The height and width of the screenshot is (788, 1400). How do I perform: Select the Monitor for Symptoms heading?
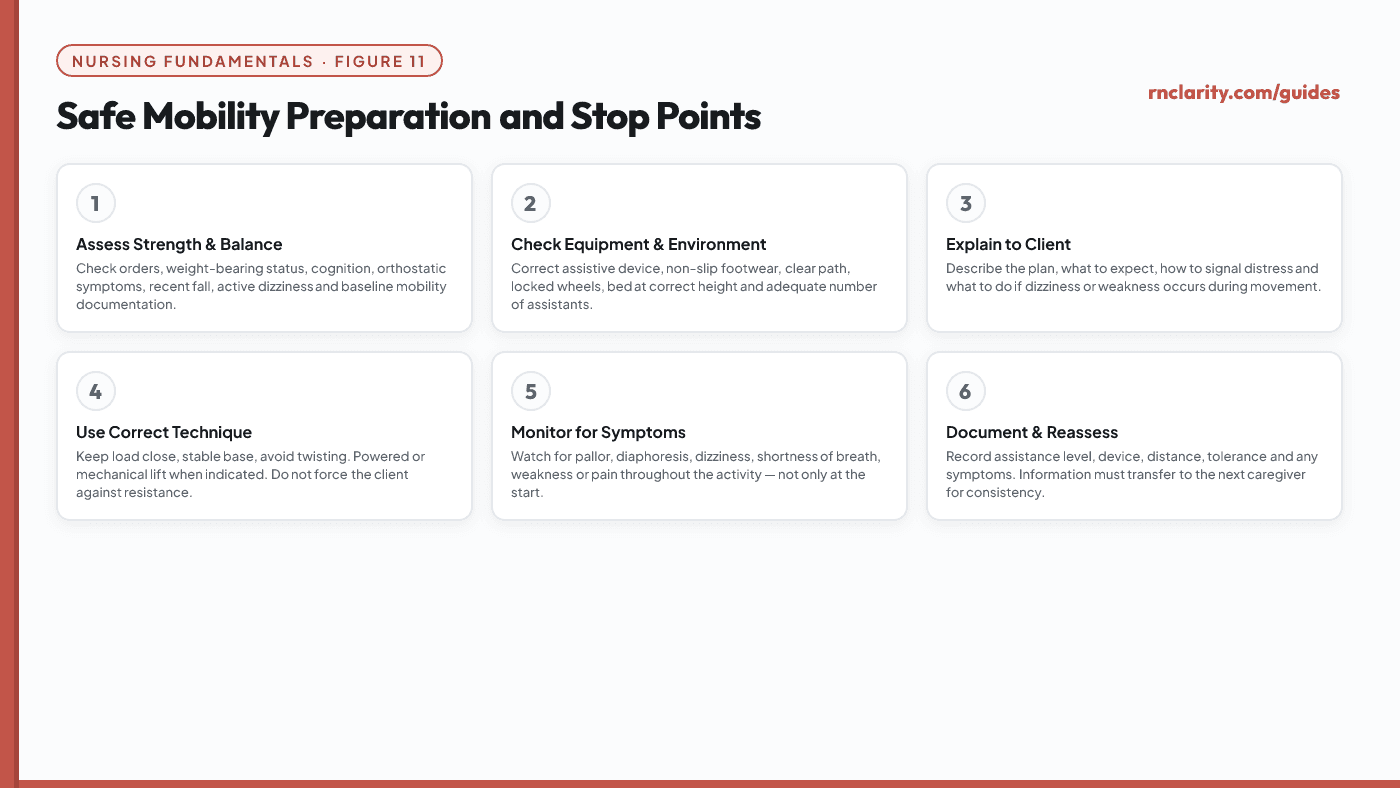coord(598,433)
